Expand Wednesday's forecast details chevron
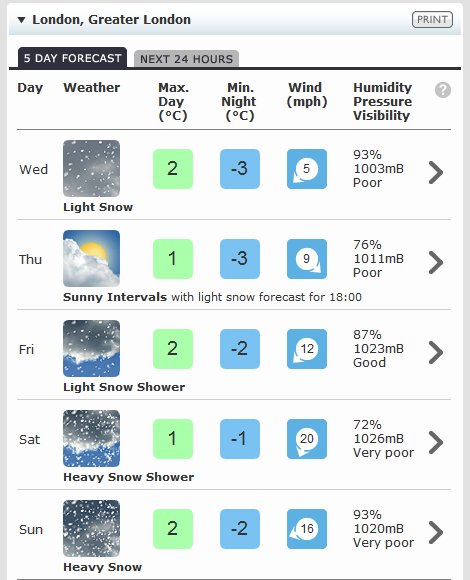Screen dimensions: 470x580 [x=436, y=172]
